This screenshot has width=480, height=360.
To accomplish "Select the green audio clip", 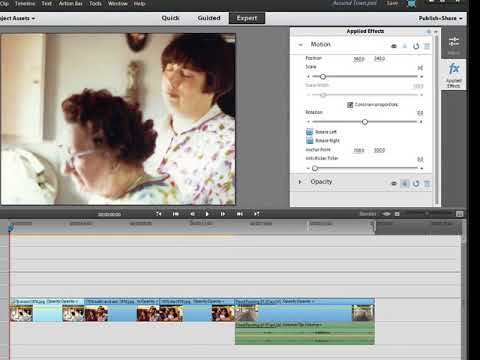I will pos(305,333).
